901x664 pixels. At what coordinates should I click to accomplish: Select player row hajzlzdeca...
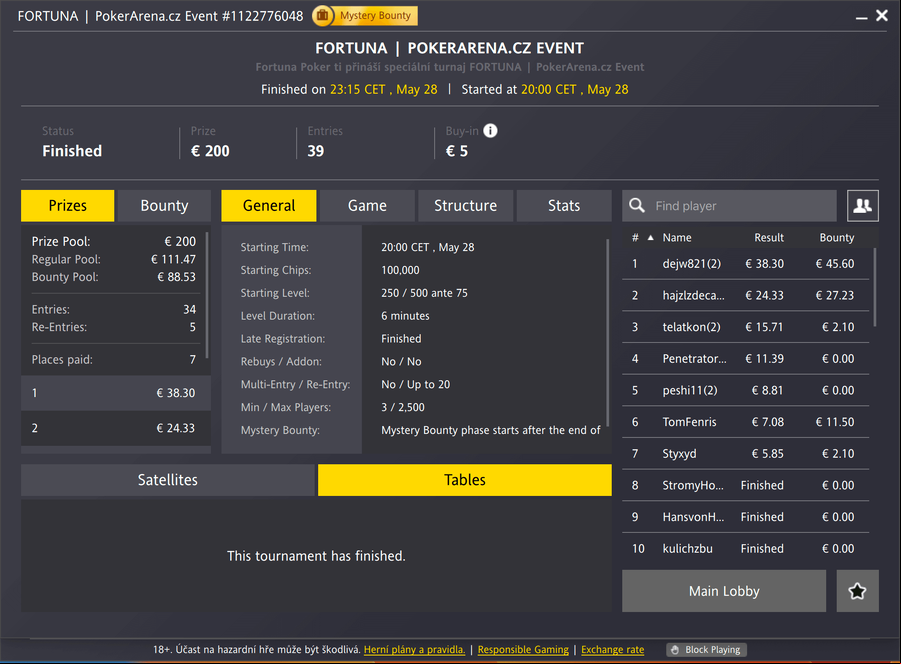[745, 296]
